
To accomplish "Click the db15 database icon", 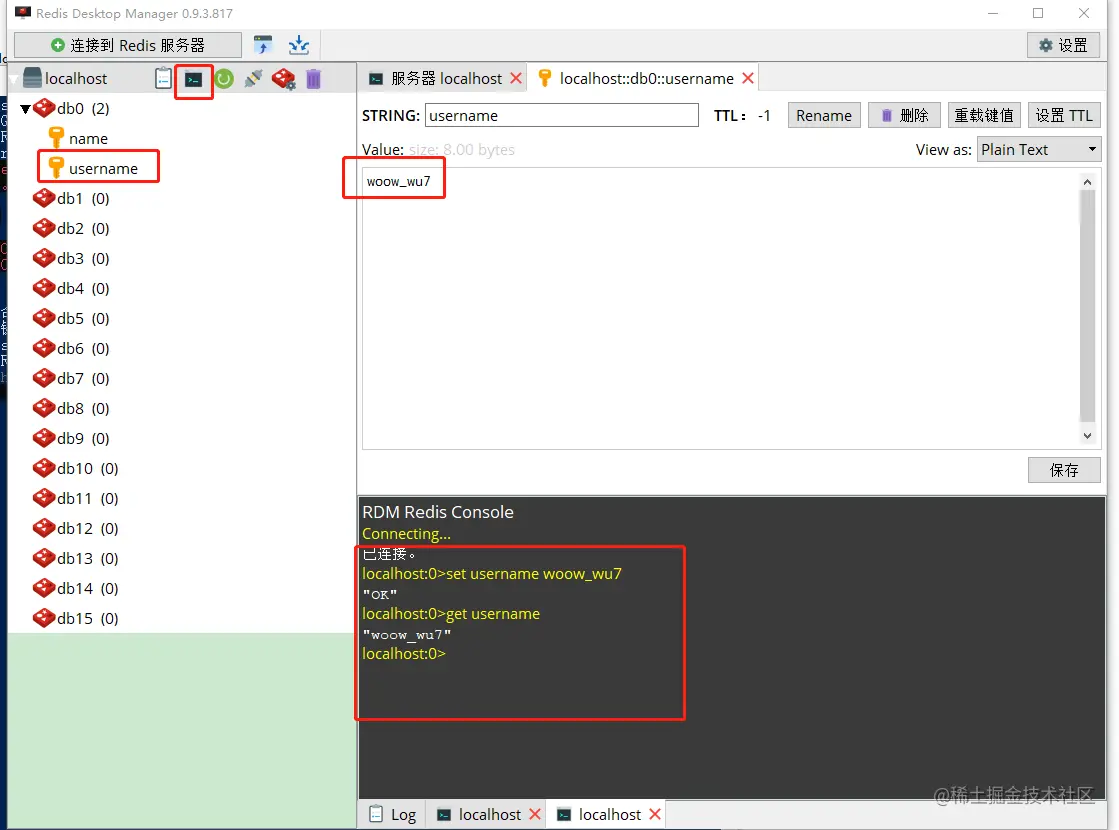I will coord(44,618).
